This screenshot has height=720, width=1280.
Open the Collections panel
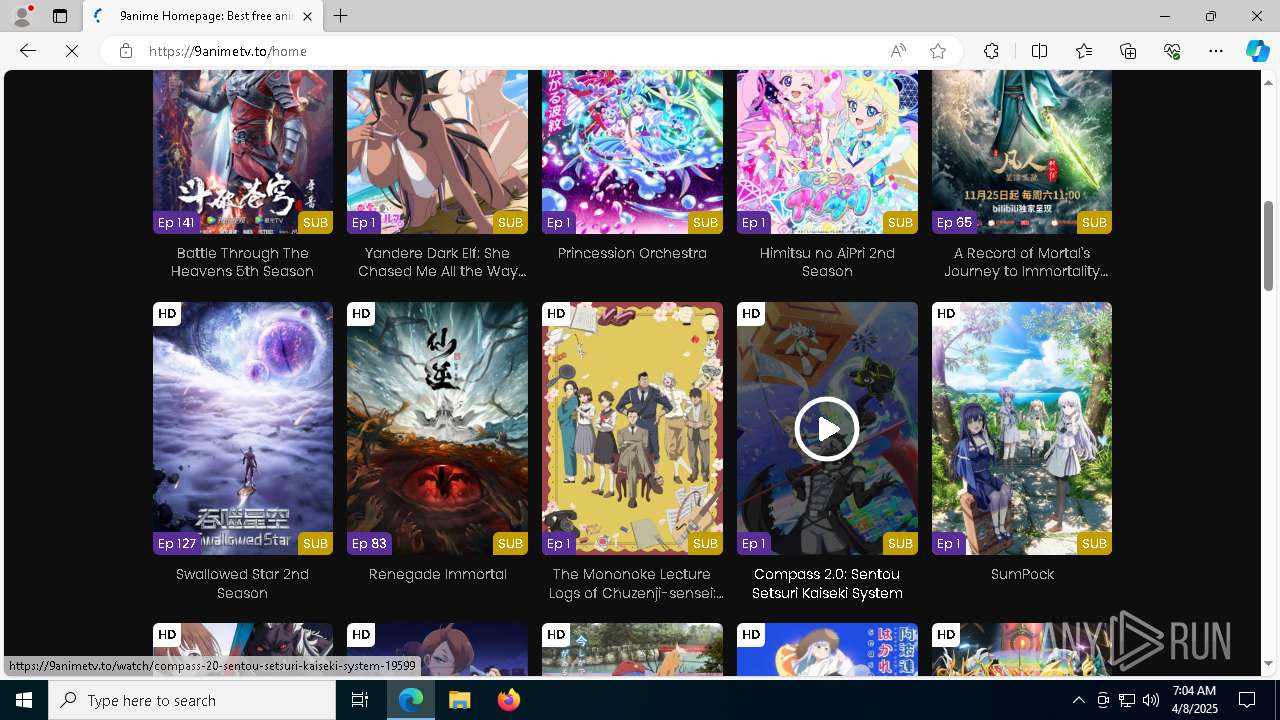pos(1128,51)
